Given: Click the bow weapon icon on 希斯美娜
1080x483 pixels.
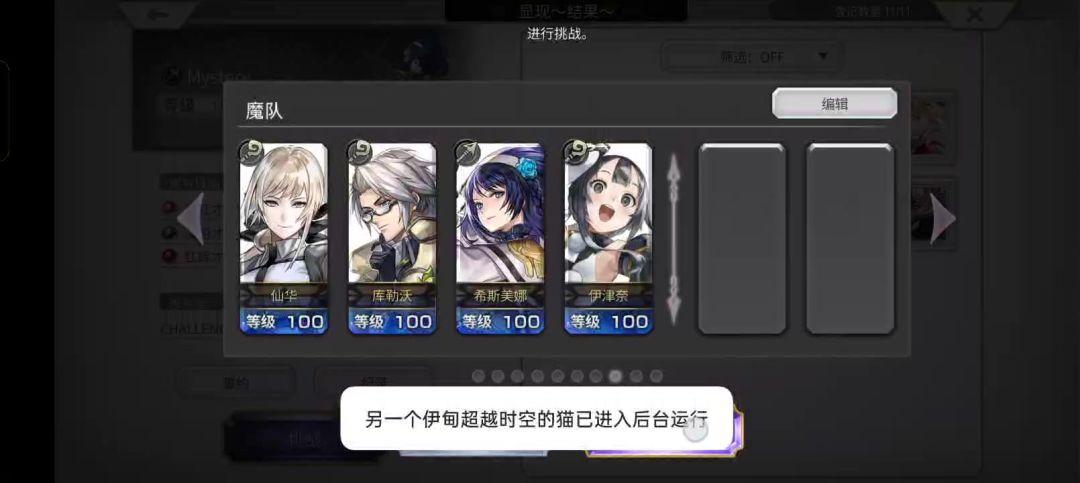Looking at the screenshot, I should coord(467,152).
